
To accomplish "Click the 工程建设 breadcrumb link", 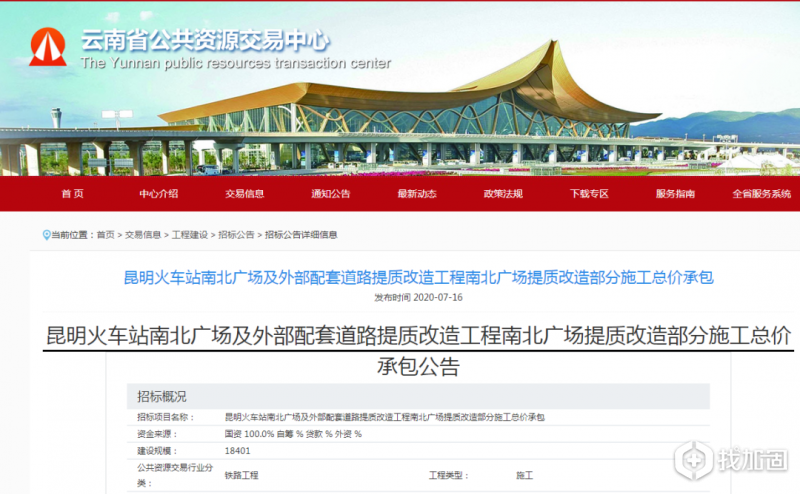I will tap(190, 235).
